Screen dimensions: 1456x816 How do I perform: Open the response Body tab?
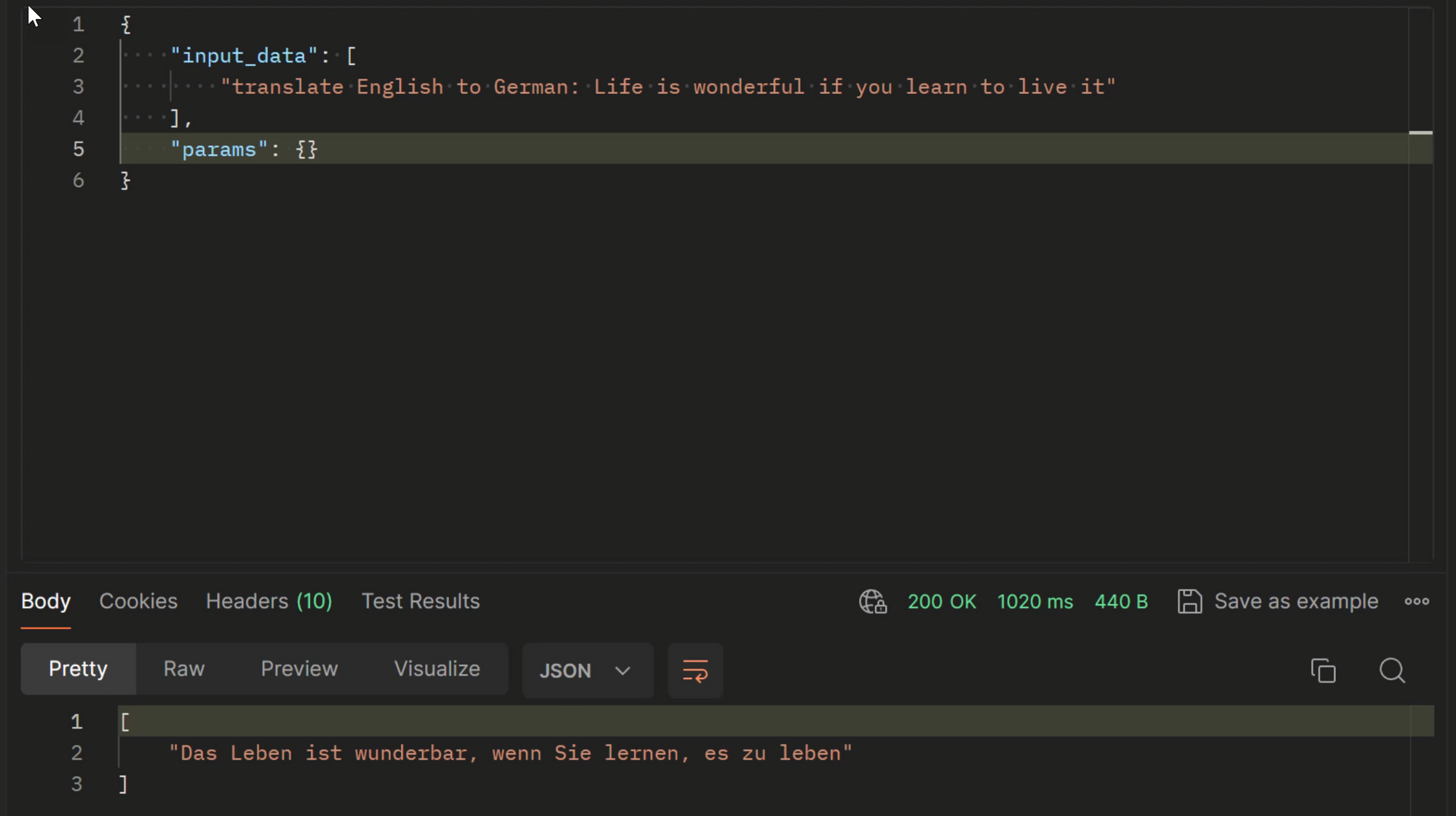pyautogui.click(x=46, y=601)
